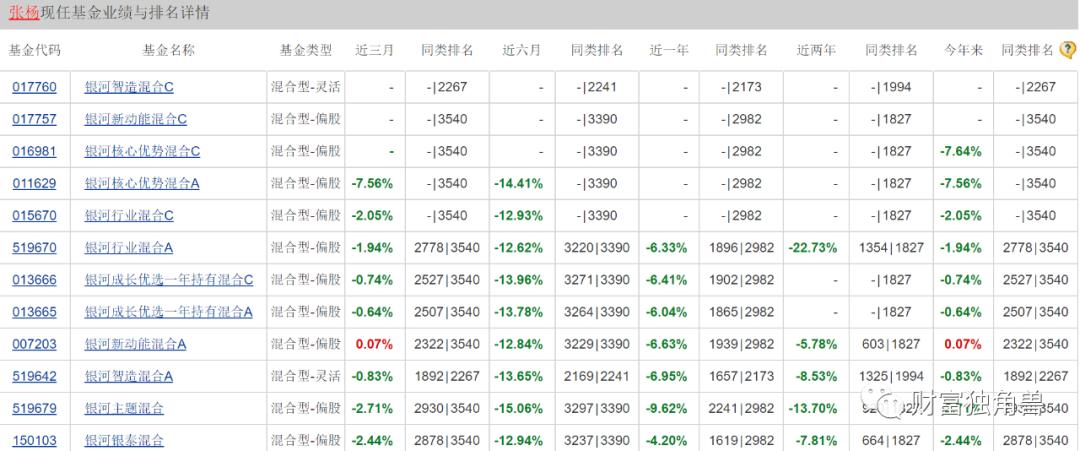Open fund code 016981 link
Viewport: 1080px width, 451px height.
tap(34, 151)
